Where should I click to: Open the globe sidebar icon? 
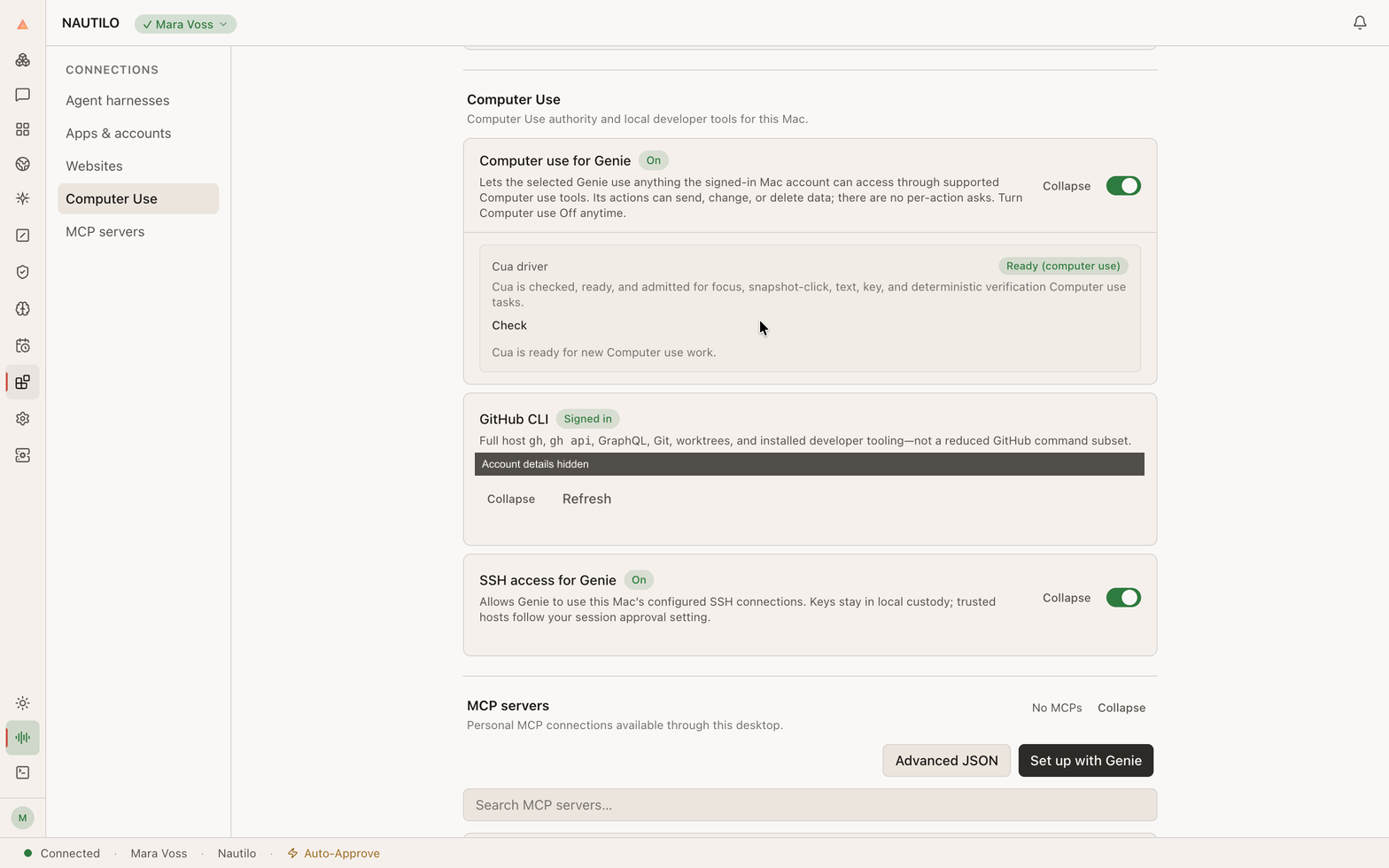coord(23,164)
